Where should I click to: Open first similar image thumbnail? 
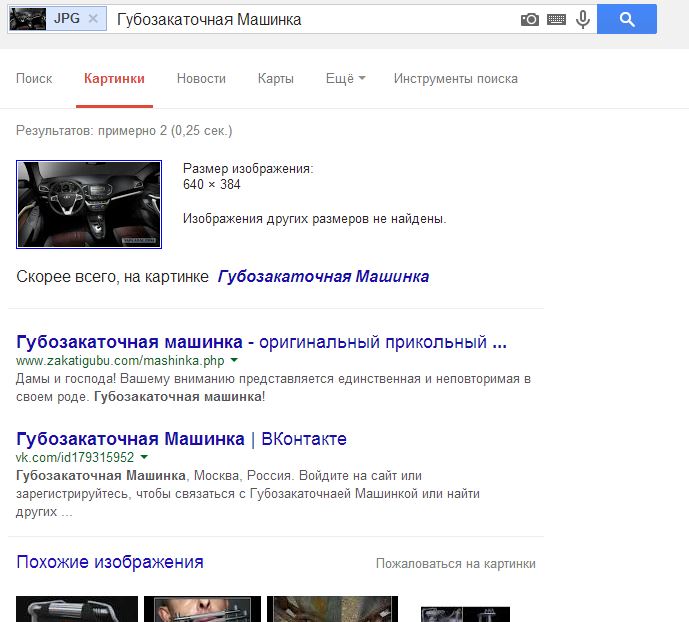click(77, 609)
